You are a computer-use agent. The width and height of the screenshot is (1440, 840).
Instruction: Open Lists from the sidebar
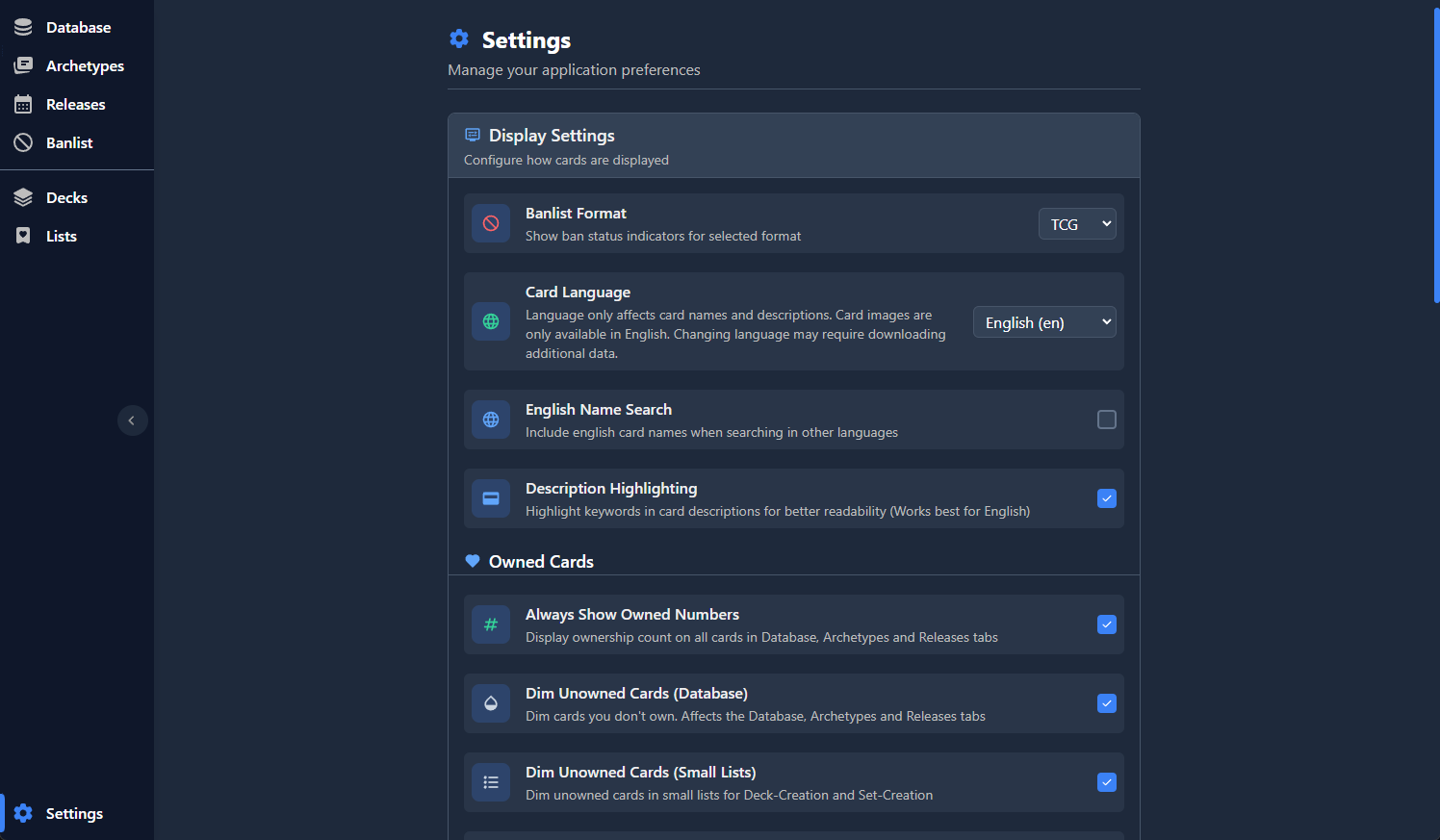(77, 236)
